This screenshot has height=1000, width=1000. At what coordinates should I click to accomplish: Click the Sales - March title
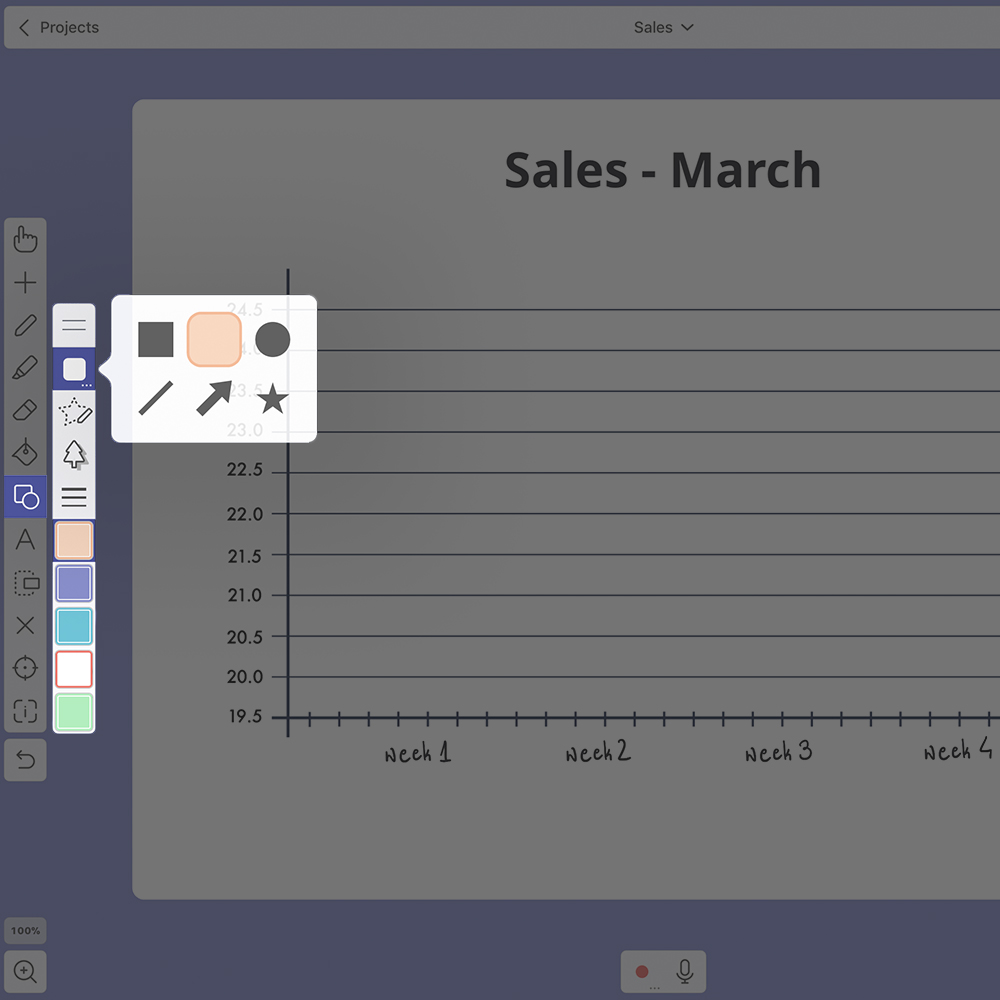(x=663, y=170)
